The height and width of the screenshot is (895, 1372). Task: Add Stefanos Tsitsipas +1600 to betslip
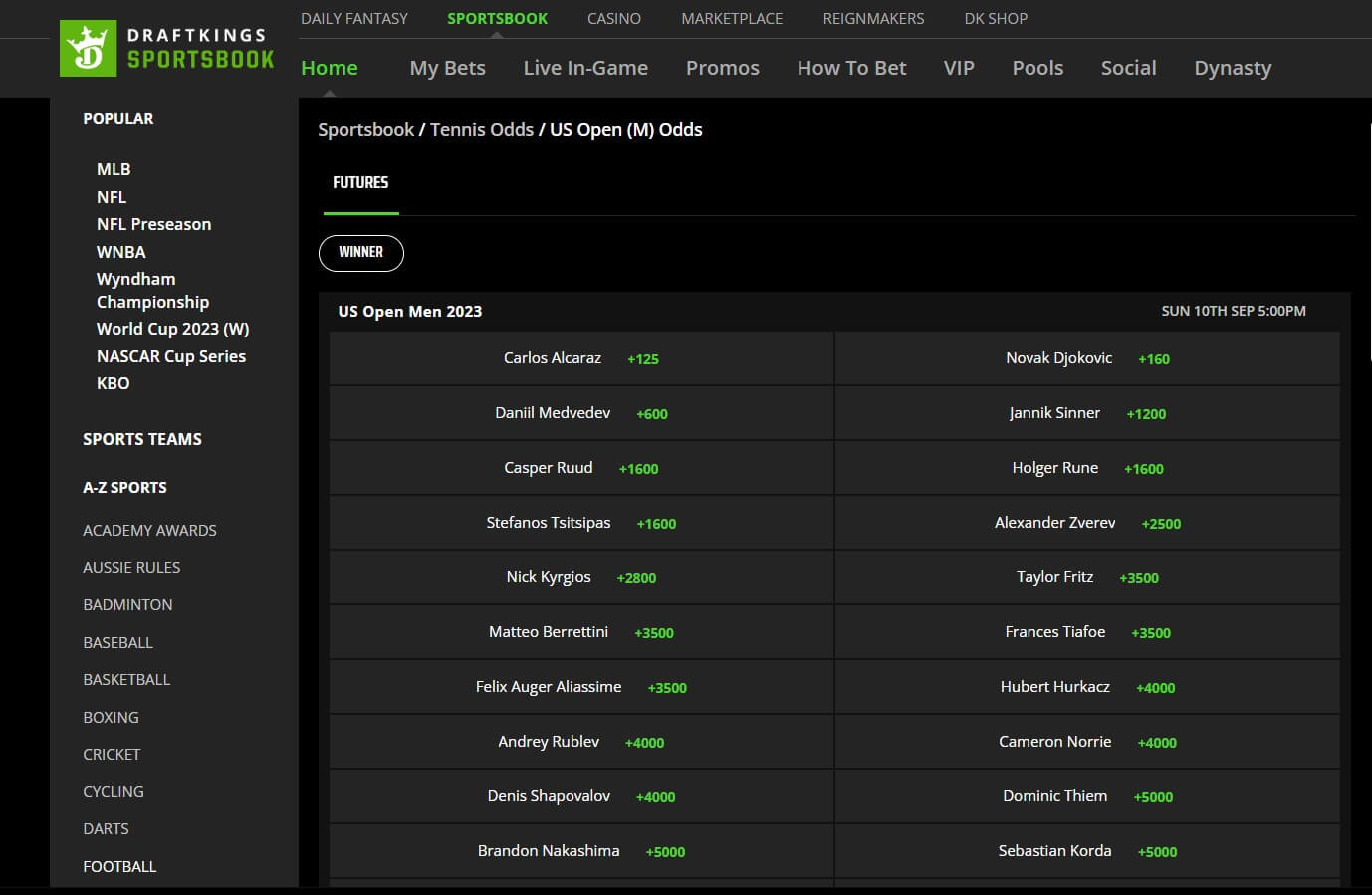[581, 523]
